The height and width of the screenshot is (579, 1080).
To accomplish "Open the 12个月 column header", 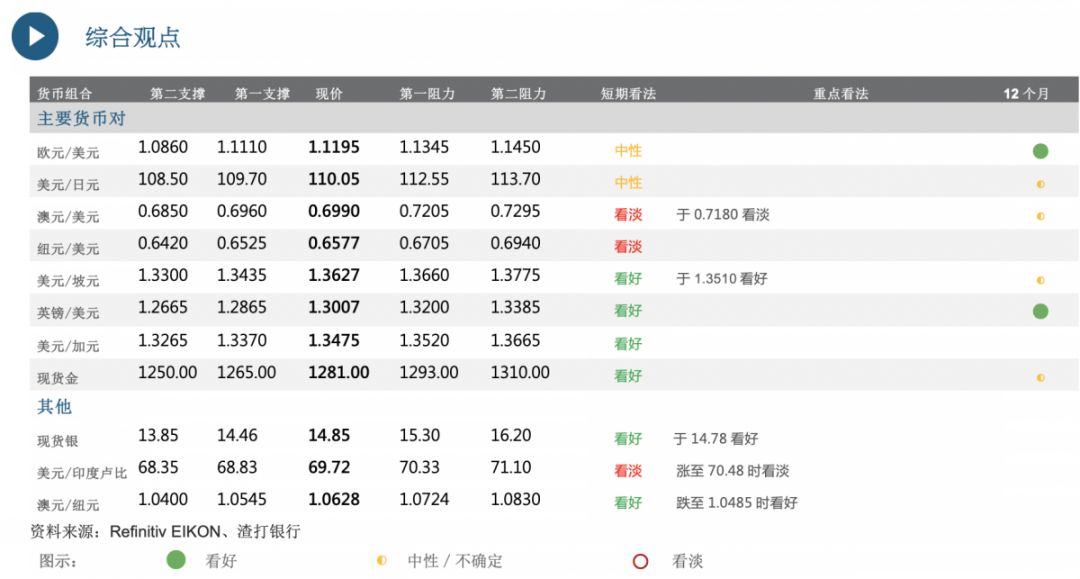I will click(x=1027, y=93).
